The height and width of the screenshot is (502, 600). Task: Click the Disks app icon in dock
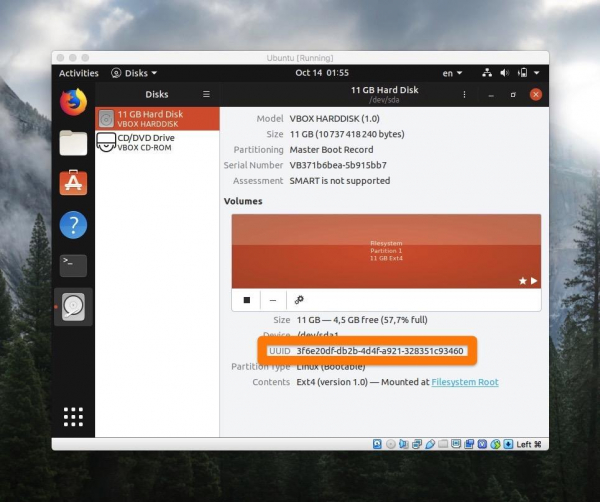click(73, 307)
